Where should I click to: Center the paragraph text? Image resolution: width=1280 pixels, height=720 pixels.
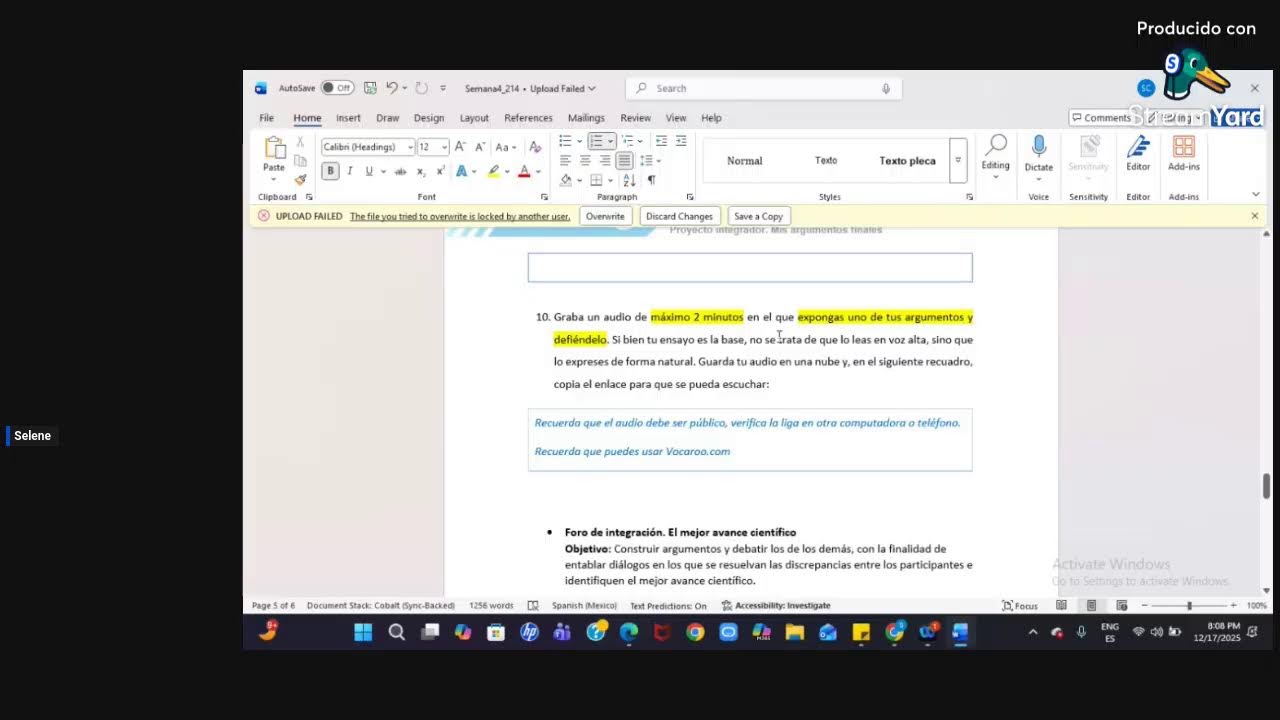tap(585, 160)
